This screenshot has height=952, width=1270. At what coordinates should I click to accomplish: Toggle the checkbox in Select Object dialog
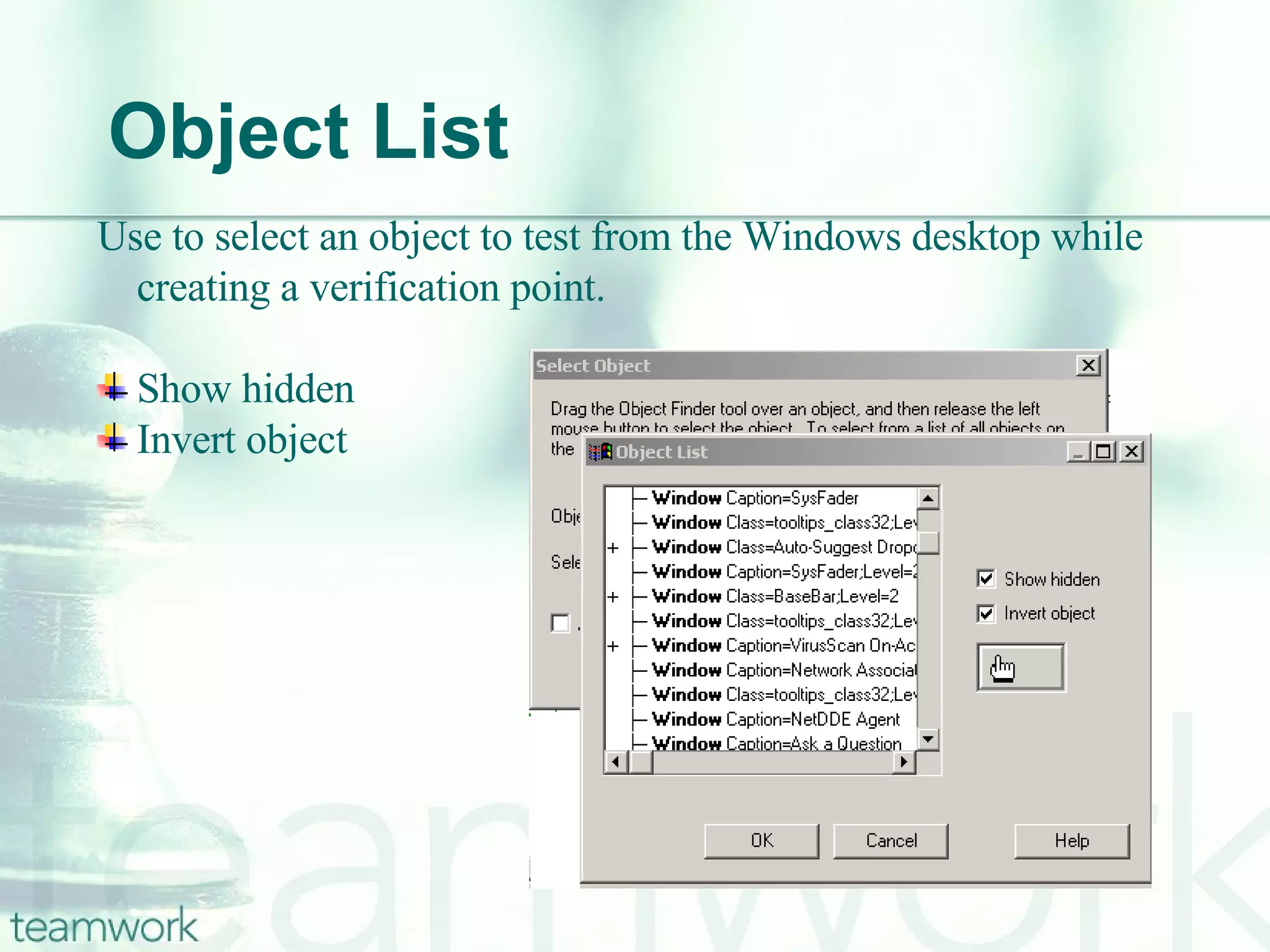coord(561,623)
